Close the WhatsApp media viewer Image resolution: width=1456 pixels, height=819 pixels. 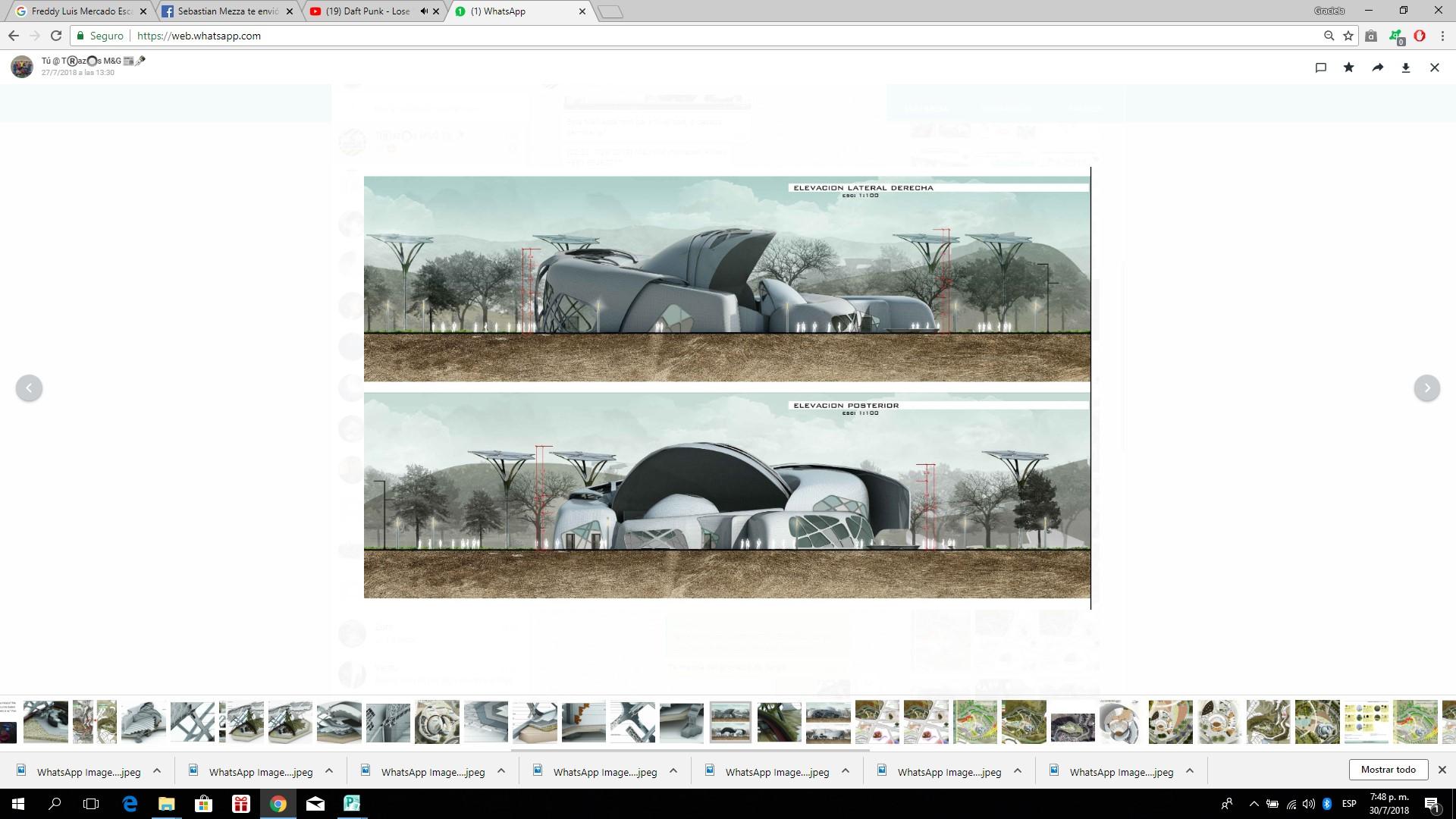pyautogui.click(x=1434, y=67)
